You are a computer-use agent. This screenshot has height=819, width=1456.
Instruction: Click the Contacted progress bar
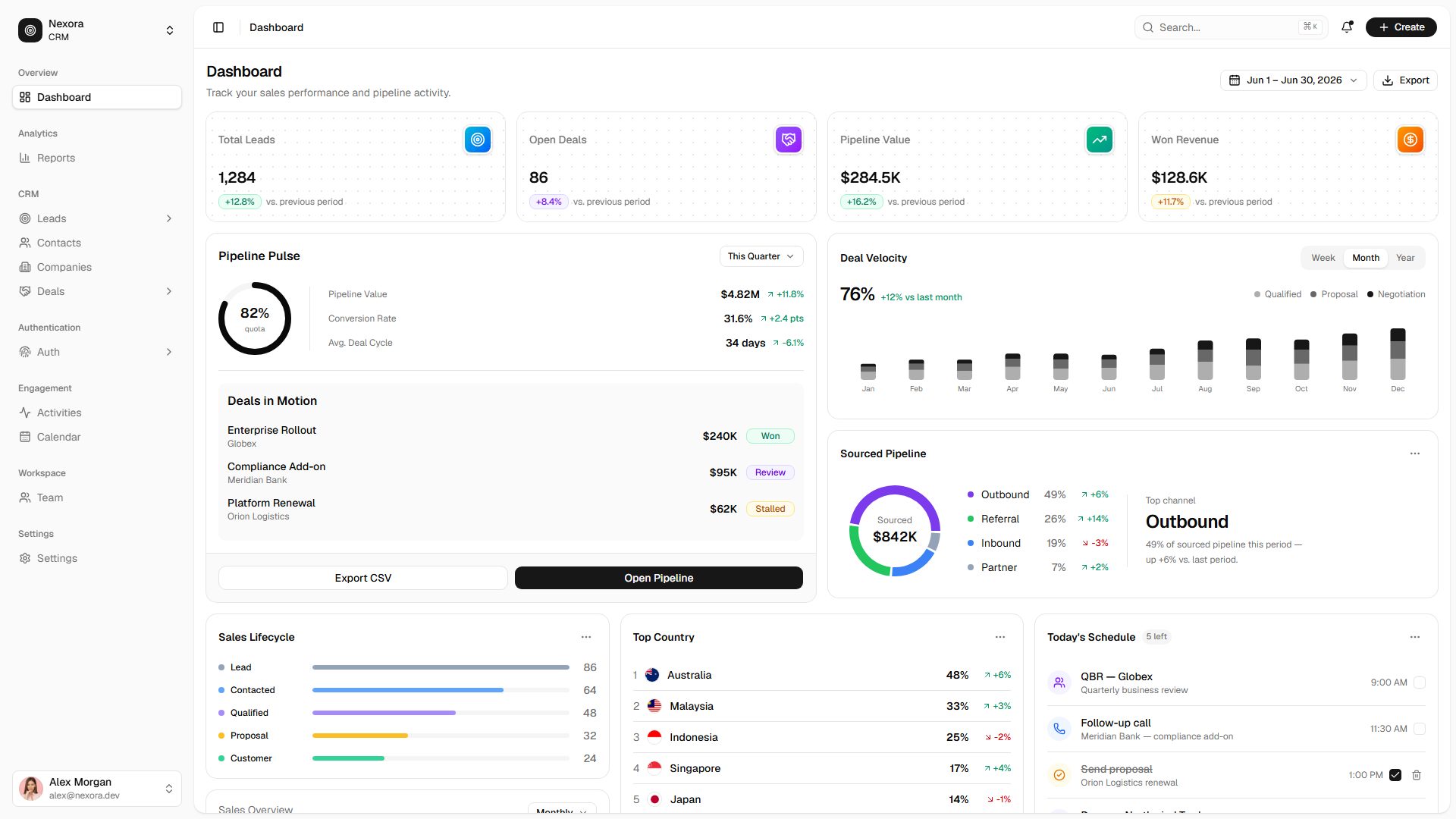[x=441, y=690]
